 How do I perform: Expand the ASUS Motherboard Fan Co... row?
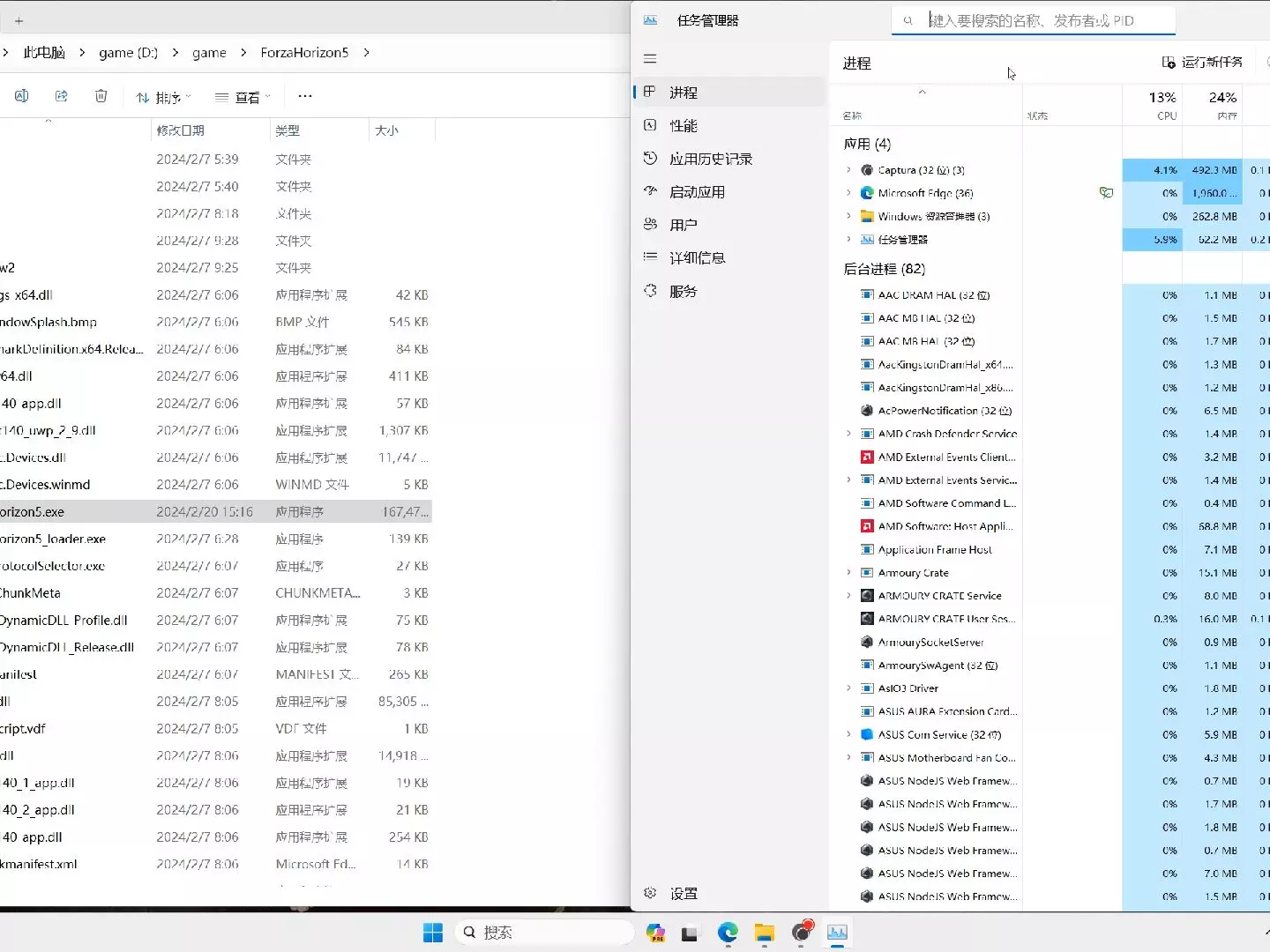(848, 758)
